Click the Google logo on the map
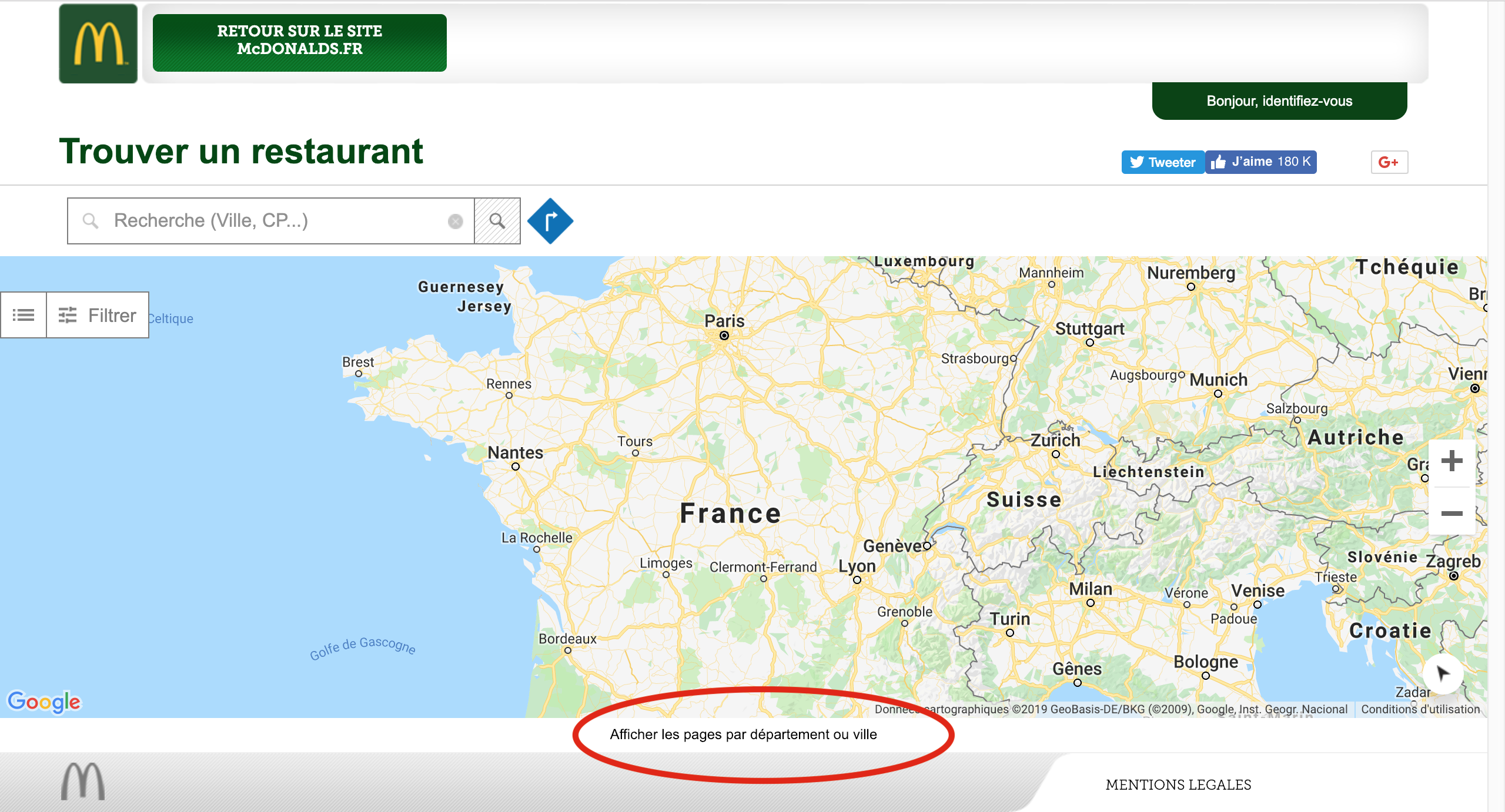Viewport: 1505px width, 812px height. (44, 702)
